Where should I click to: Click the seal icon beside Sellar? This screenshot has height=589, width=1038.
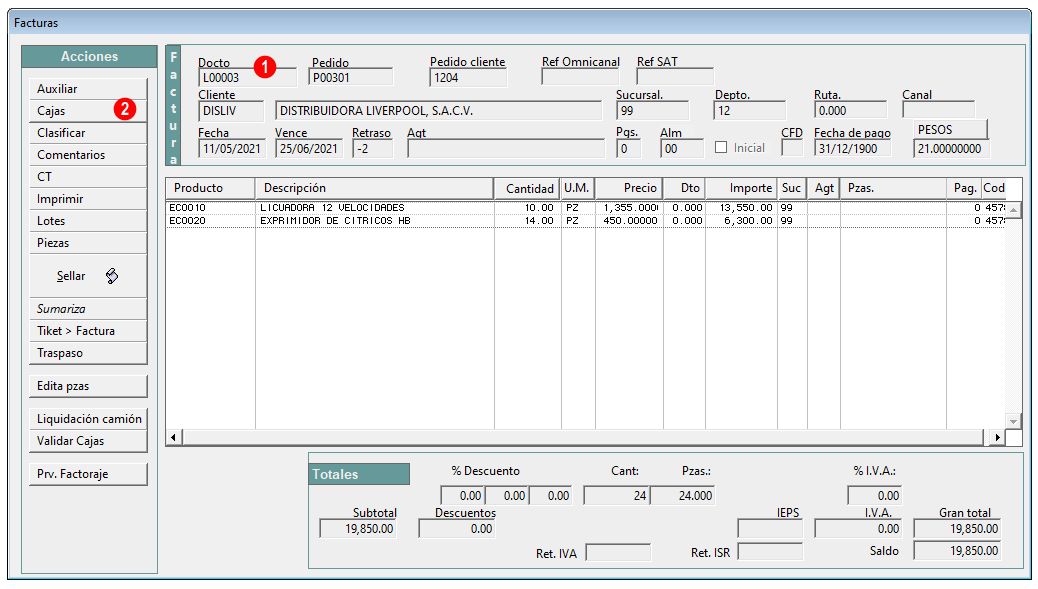coord(112,276)
